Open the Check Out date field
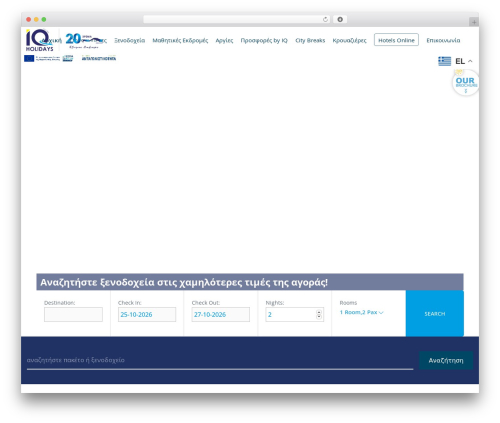Screen dimensions: 500x423 220,314
